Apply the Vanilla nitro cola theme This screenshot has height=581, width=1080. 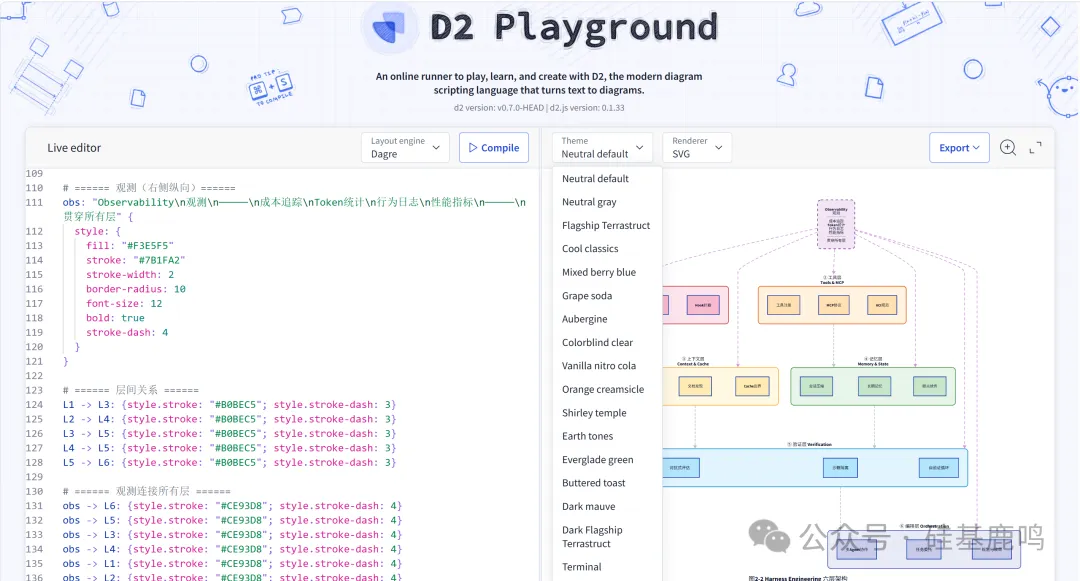(598, 366)
